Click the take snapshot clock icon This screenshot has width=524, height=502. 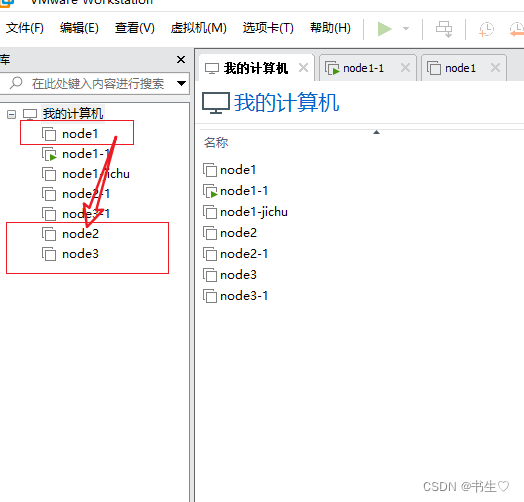[x=486, y=29]
